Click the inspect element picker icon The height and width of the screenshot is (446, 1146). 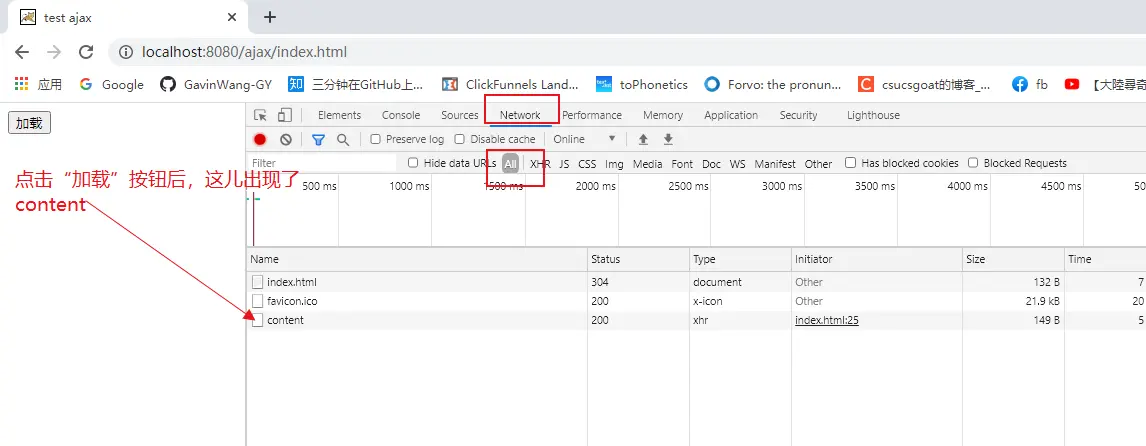(x=261, y=115)
